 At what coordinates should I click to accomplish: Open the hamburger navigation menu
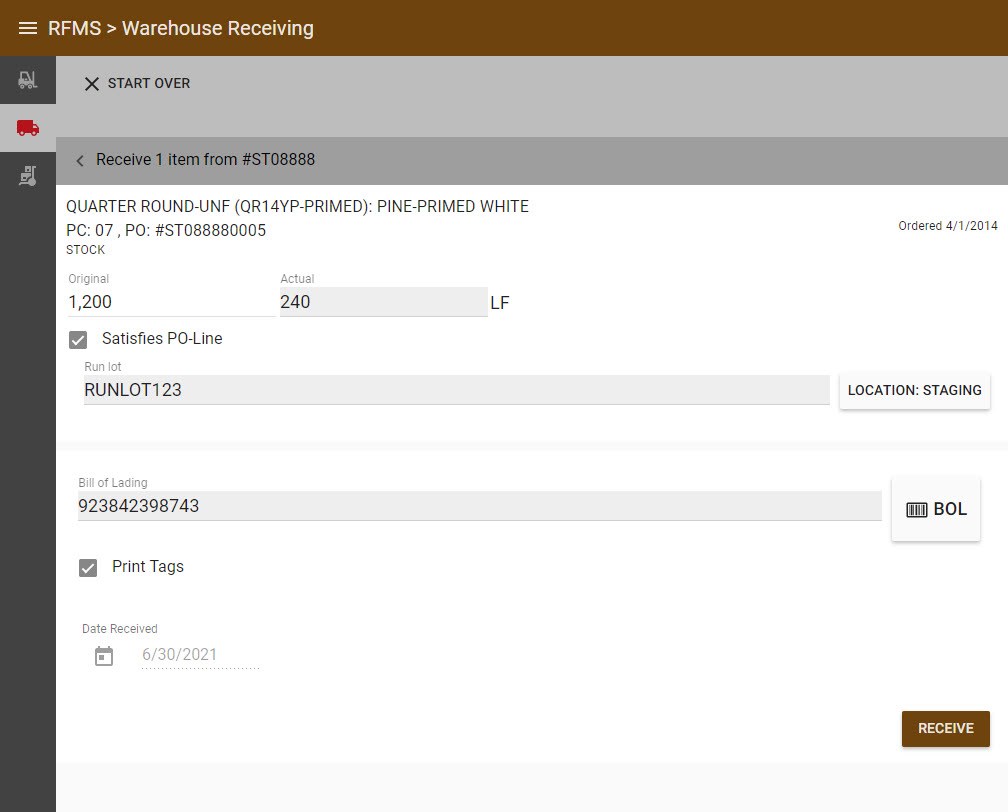pos(28,28)
